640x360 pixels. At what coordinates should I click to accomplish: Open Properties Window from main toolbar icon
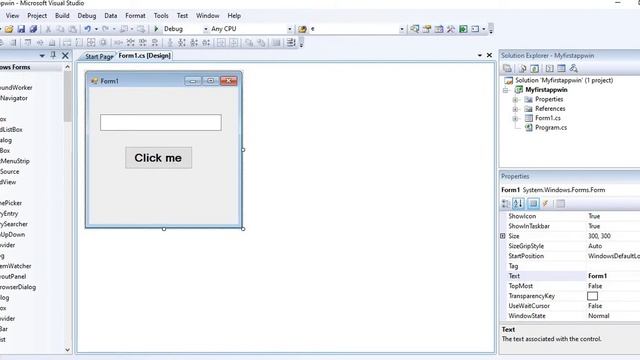tap(427, 29)
